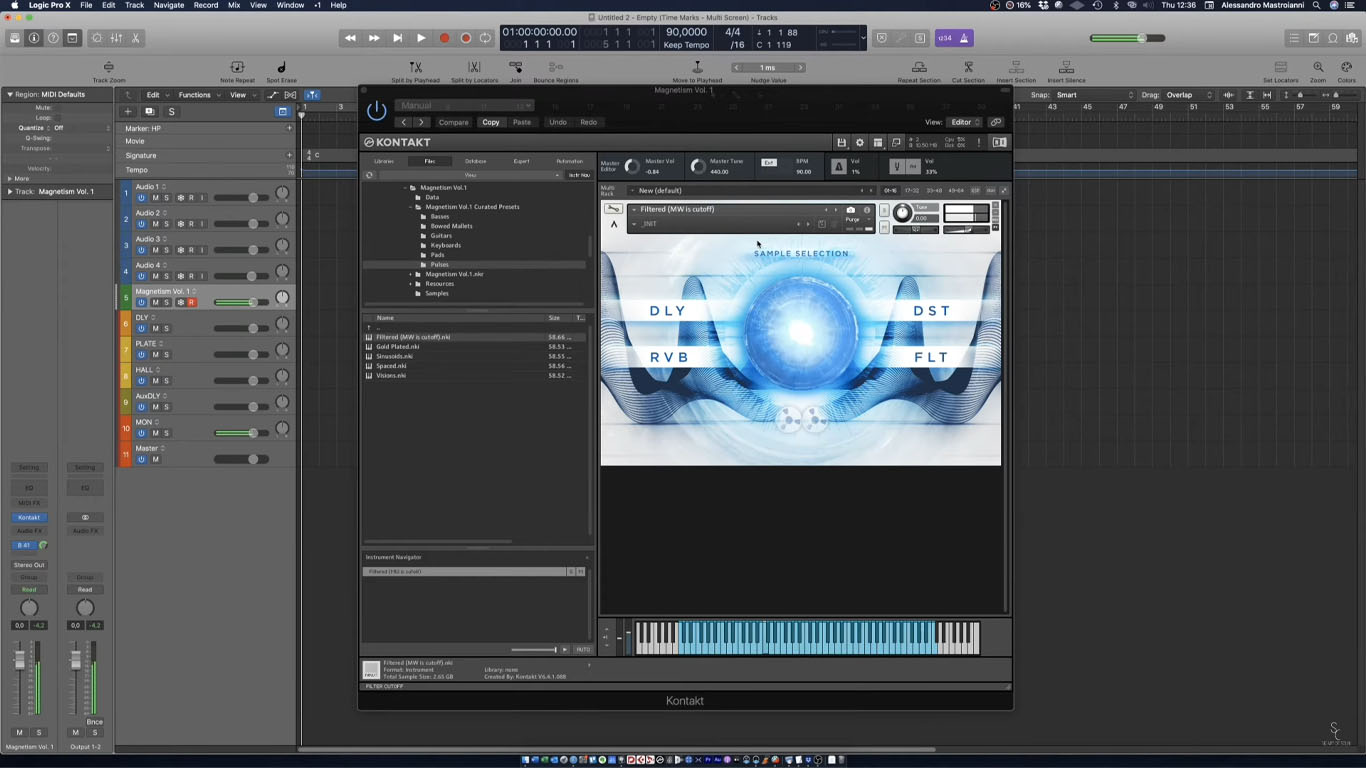Select Gold Plated.nki in file list
Image resolution: width=1366 pixels, height=768 pixels.
coord(398,347)
